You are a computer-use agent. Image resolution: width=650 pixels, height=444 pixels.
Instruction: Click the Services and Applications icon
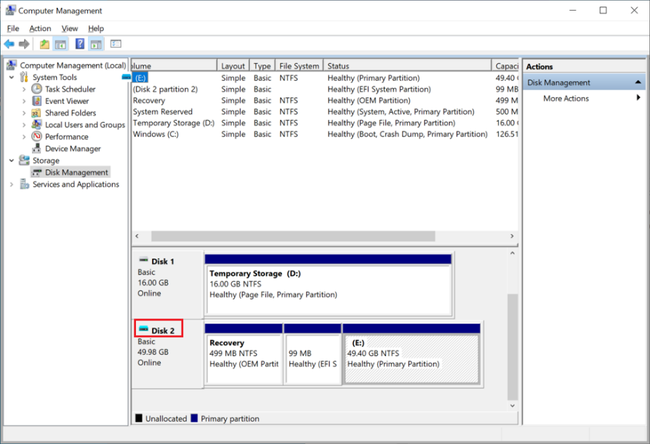coord(24,184)
